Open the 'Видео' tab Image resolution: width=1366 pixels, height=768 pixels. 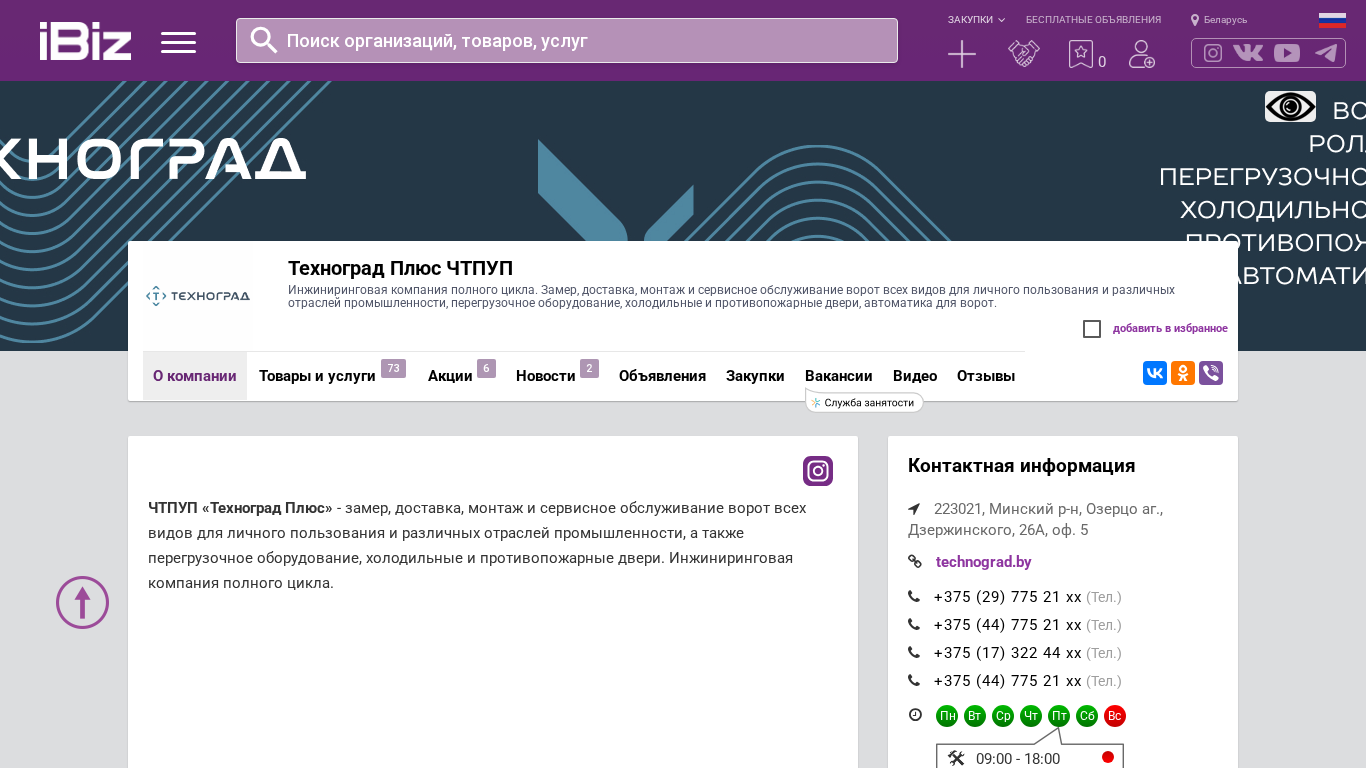click(x=915, y=376)
